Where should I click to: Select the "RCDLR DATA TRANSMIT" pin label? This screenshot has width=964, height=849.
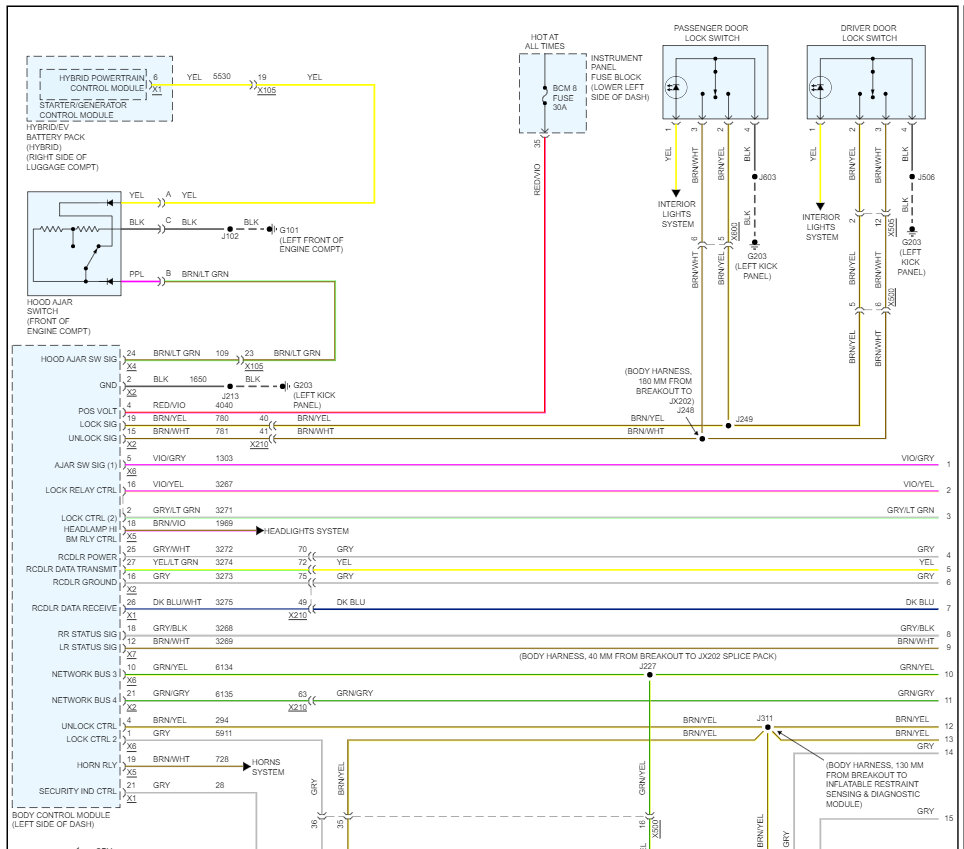(71, 569)
